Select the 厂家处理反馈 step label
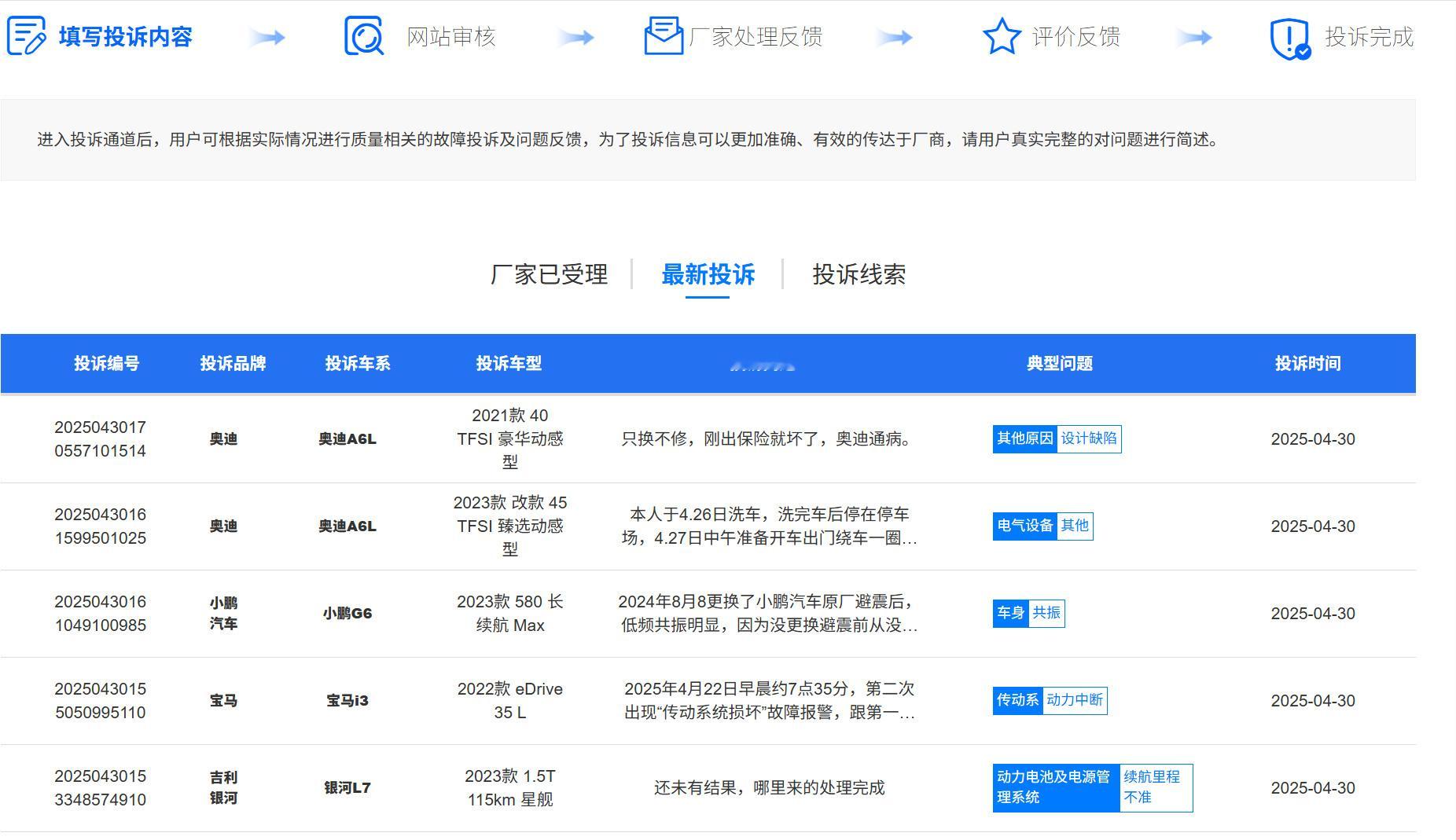1456x840 pixels. coord(756,37)
